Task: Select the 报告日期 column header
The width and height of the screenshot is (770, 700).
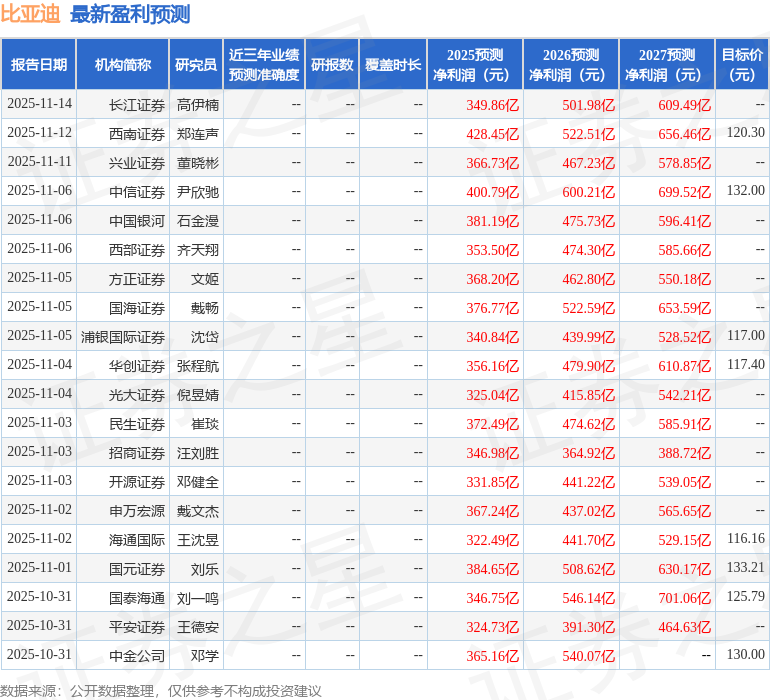Action: [39, 64]
